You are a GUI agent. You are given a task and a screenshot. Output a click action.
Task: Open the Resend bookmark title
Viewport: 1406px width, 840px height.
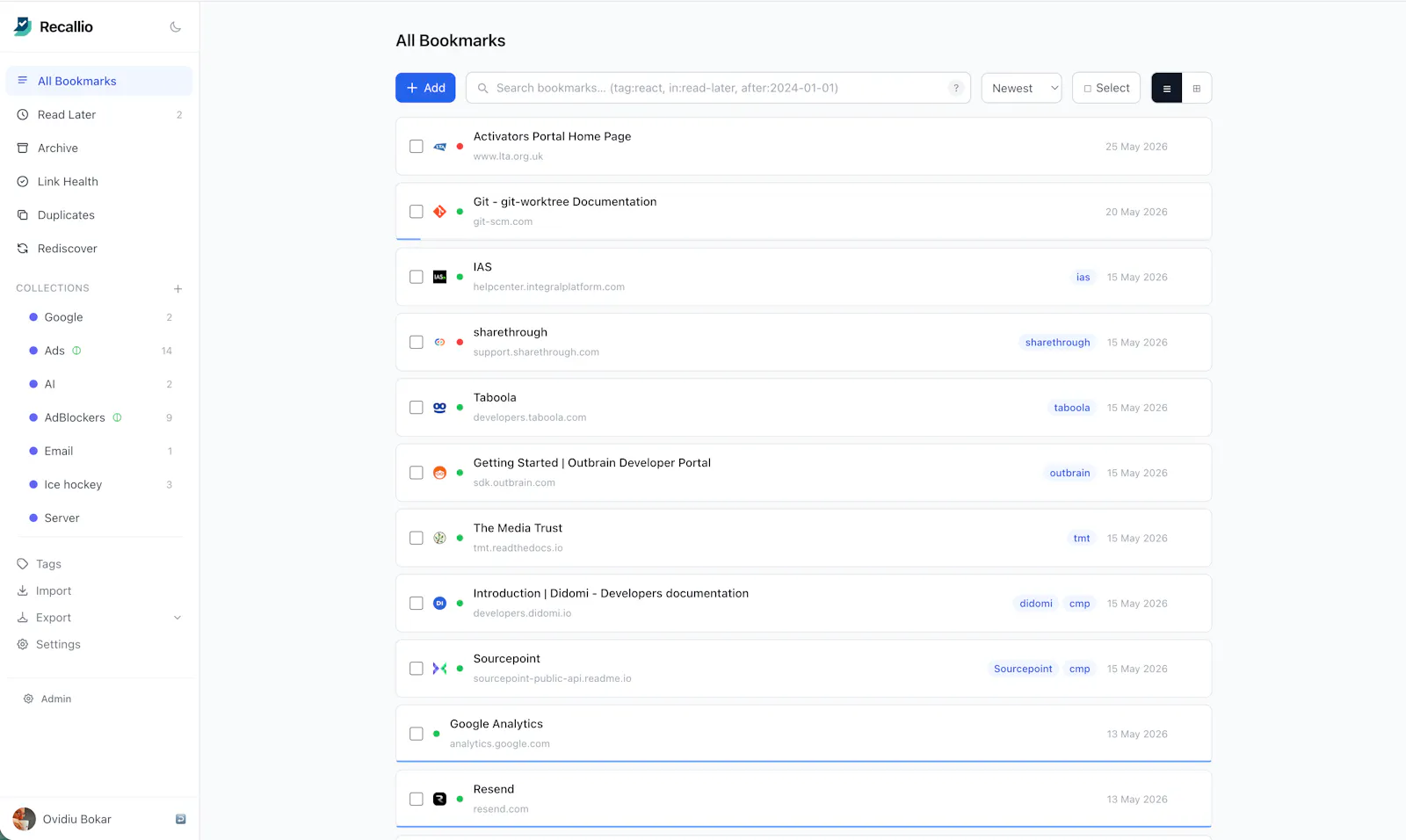click(494, 789)
